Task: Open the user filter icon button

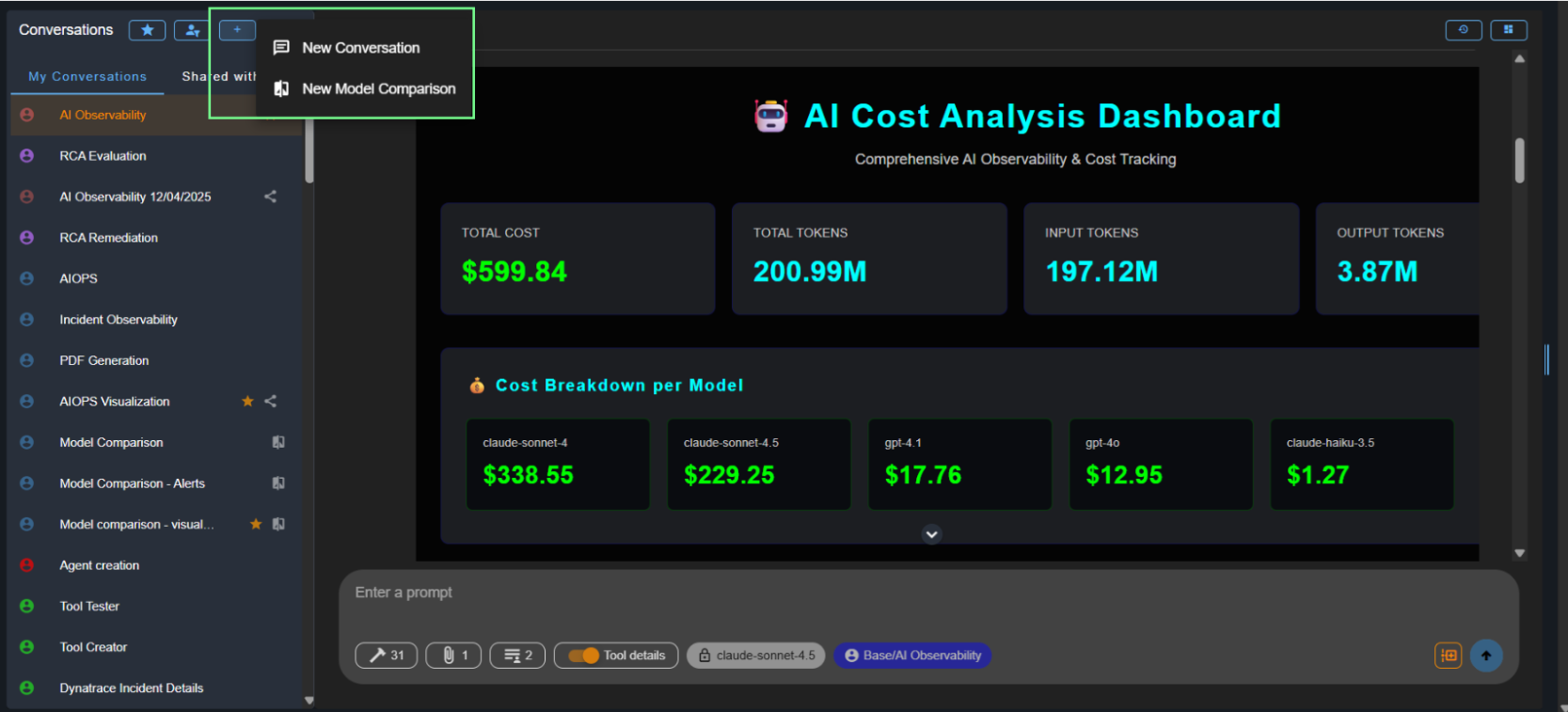Action: (x=192, y=30)
